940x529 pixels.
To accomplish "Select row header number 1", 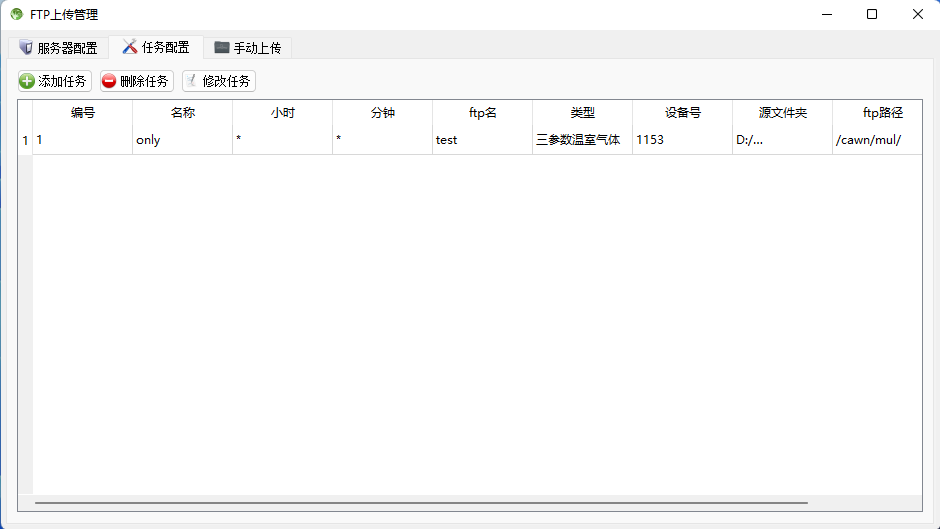I will click(25, 140).
